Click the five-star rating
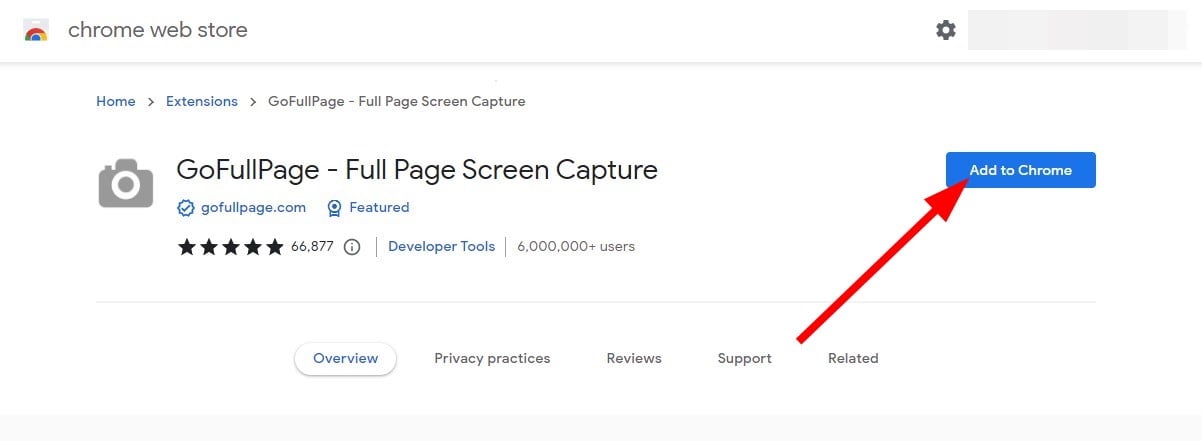 click(x=230, y=247)
